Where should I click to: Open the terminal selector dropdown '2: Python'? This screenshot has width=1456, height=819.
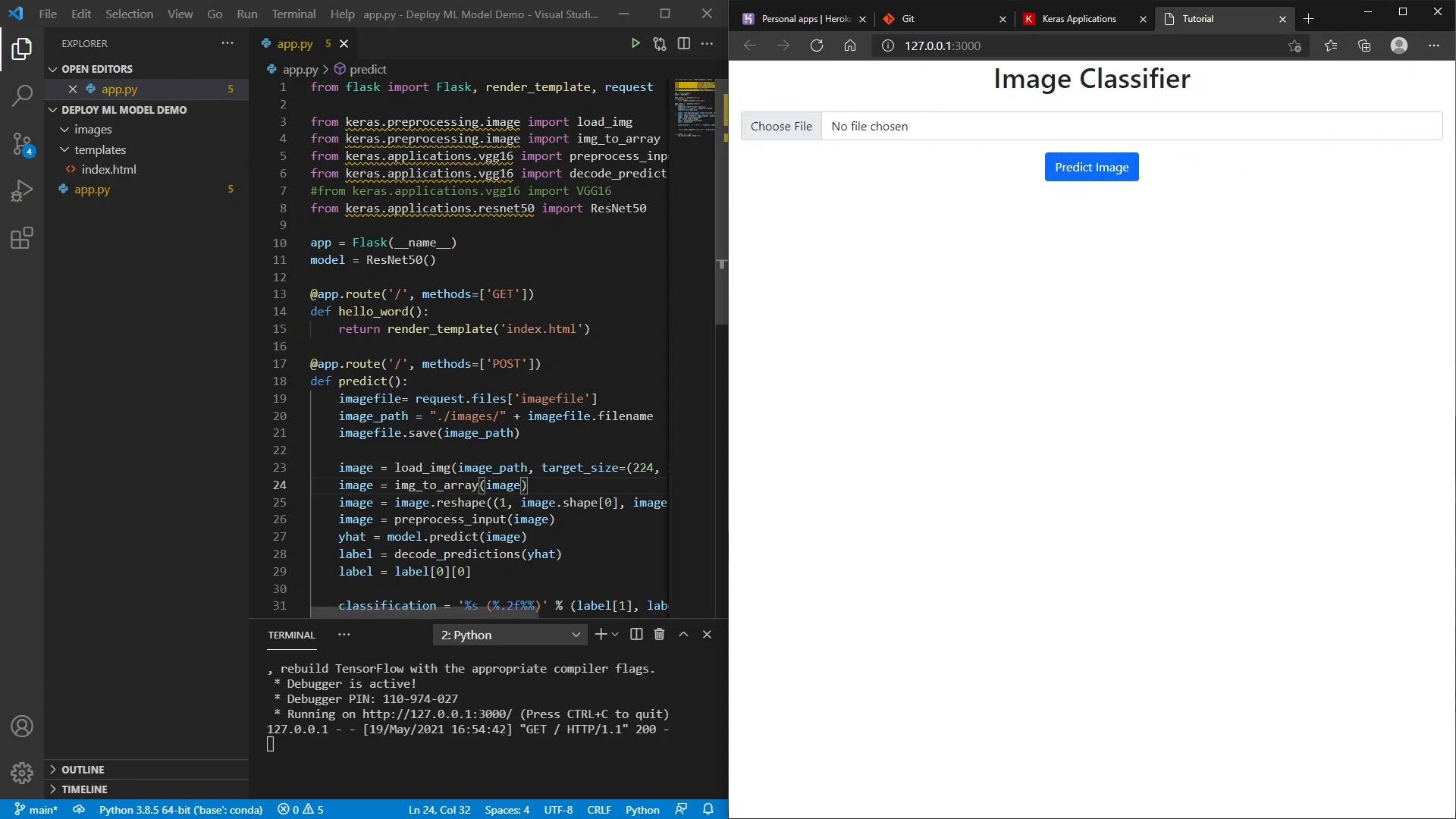pos(510,635)
